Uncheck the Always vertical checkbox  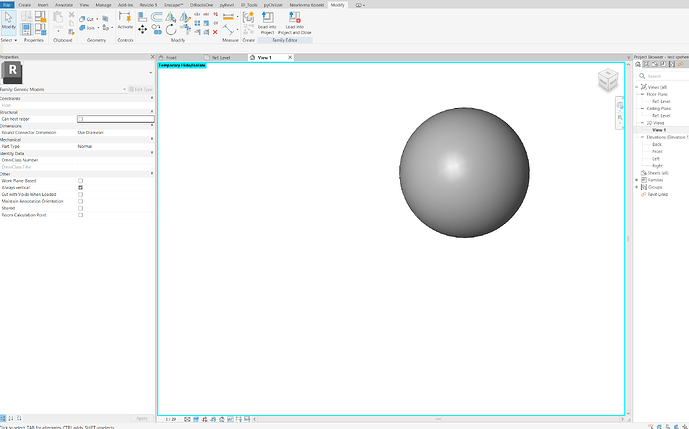pos(80,188)
